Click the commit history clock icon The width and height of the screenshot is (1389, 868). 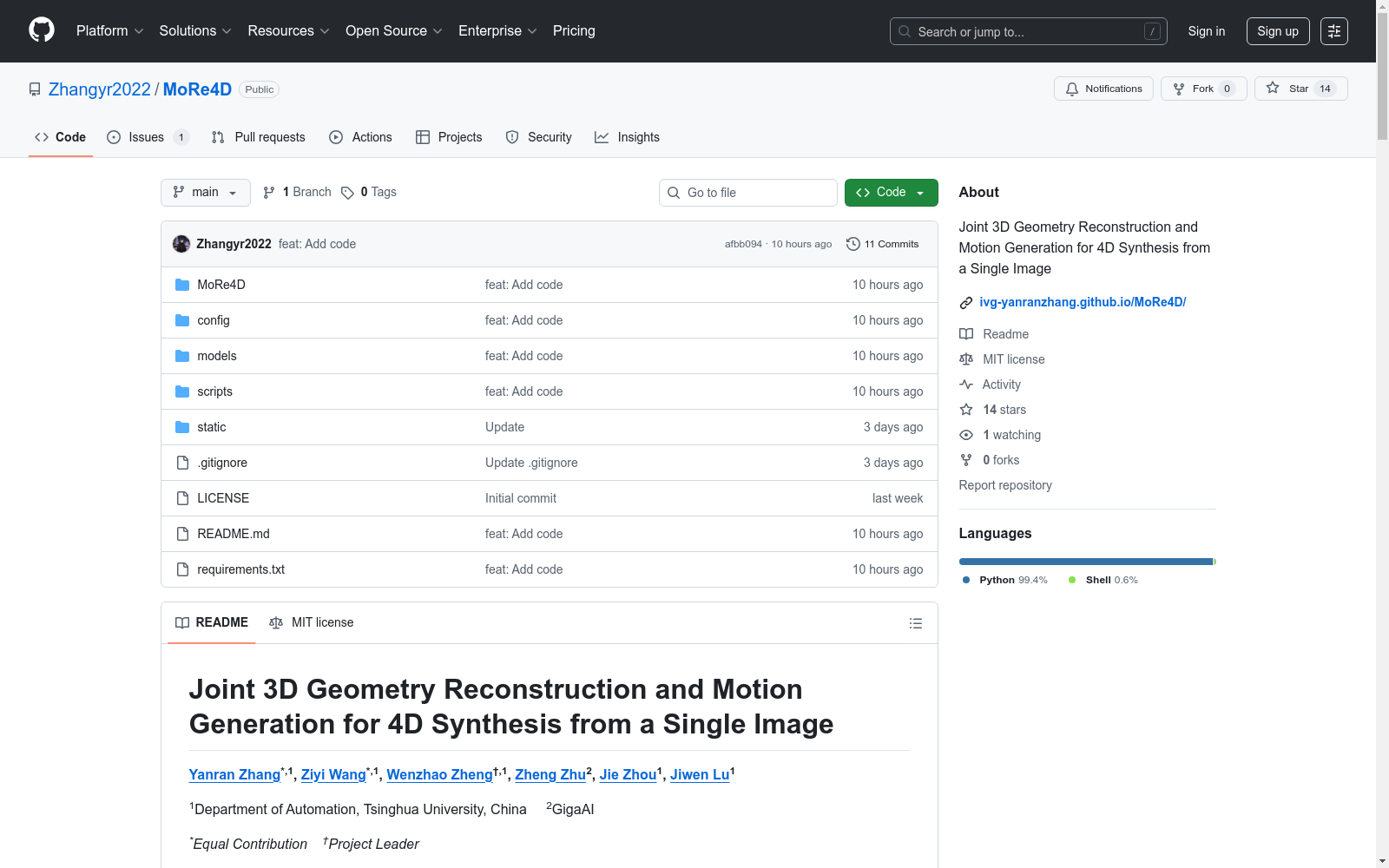click(x=853, y=244)
